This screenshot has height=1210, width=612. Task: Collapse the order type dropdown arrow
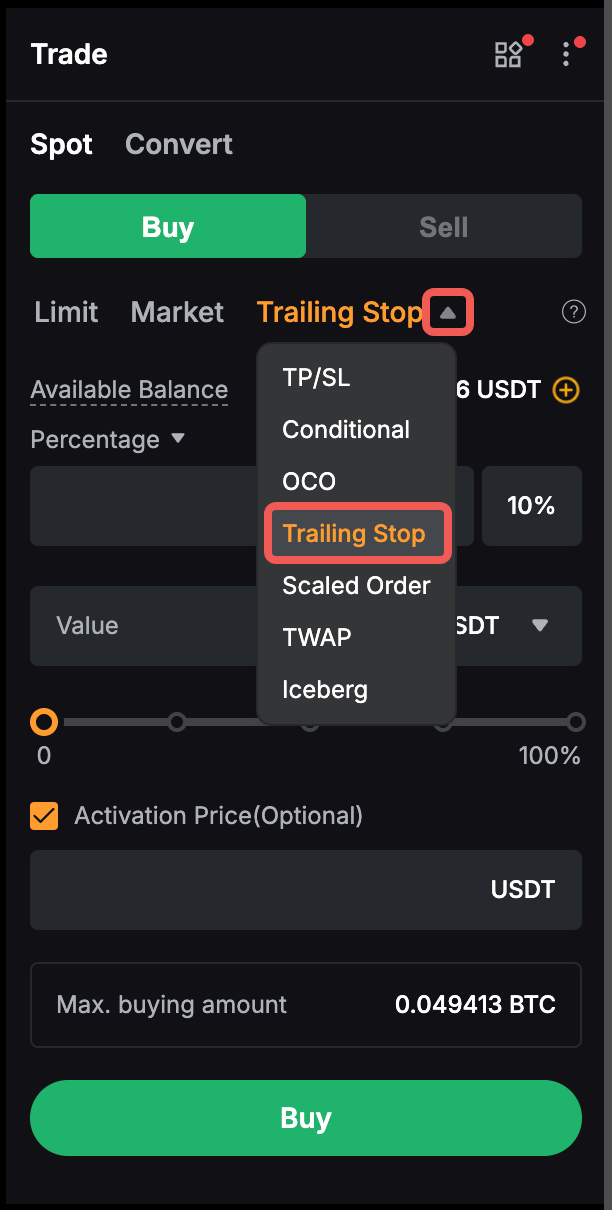448,313
